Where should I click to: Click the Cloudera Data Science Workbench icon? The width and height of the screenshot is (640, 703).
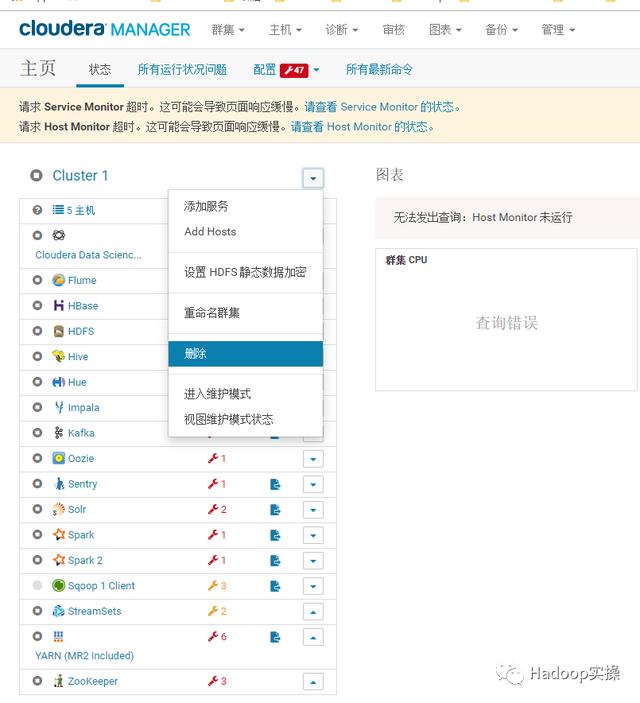coord(58,235)
